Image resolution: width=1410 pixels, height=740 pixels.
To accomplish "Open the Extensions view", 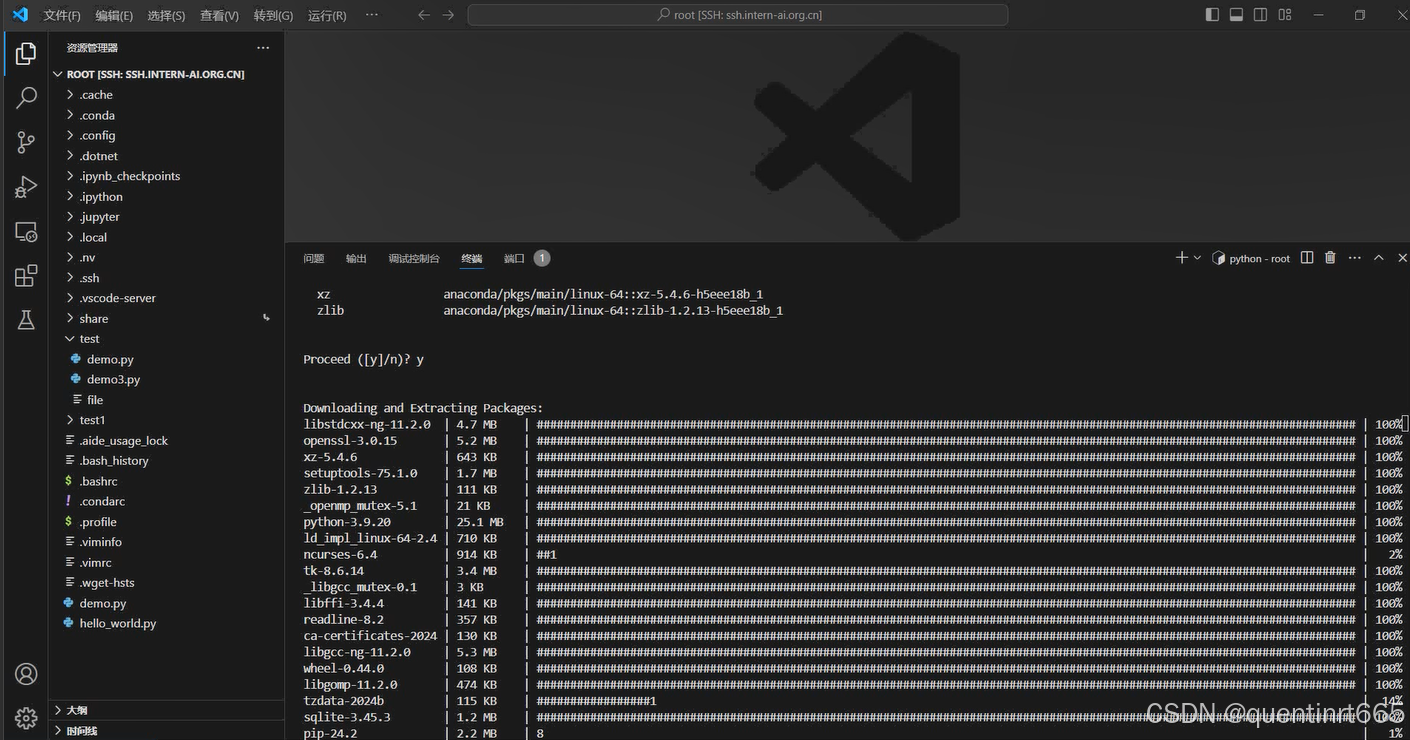I will [25, 275].
